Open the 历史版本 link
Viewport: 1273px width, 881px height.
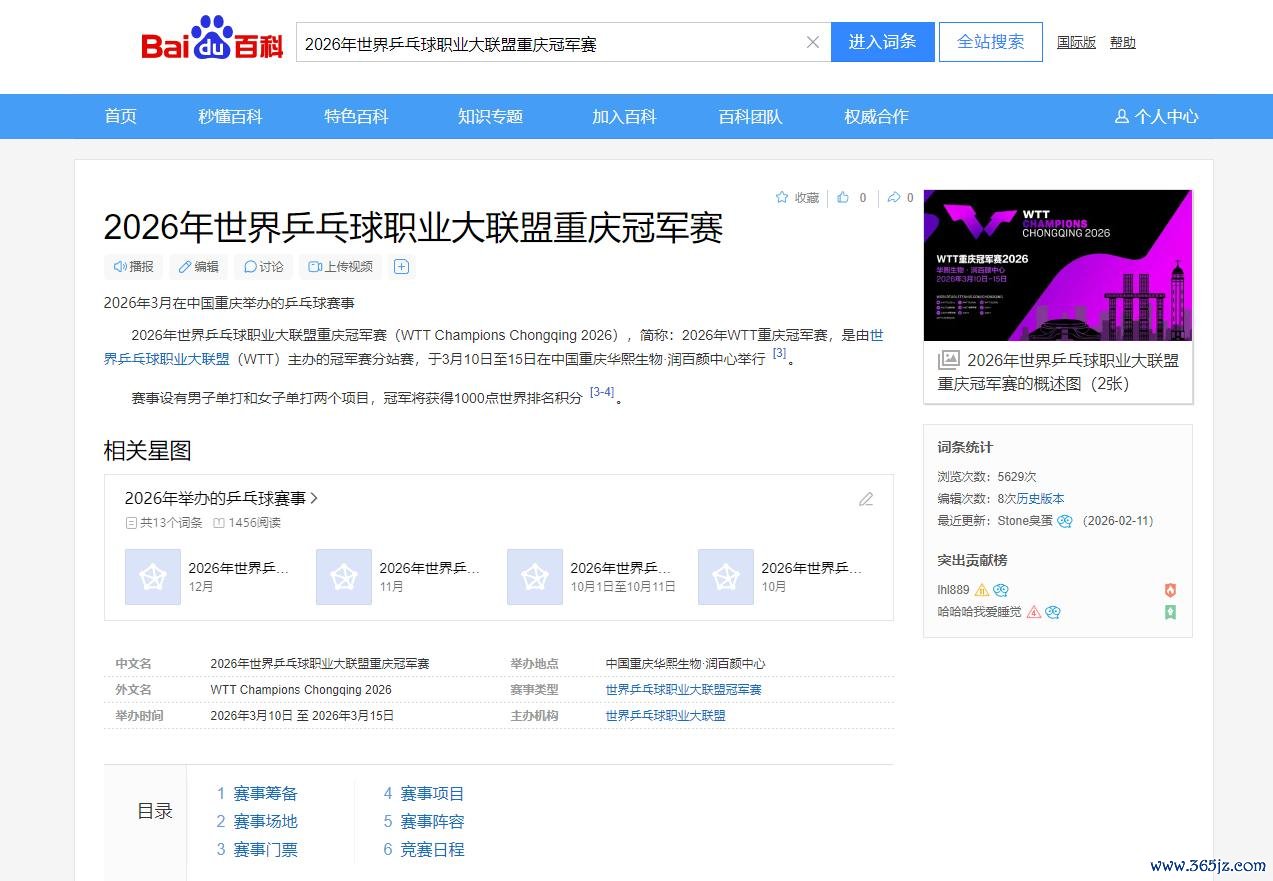pyautogui.click(x=1040, y=498)
